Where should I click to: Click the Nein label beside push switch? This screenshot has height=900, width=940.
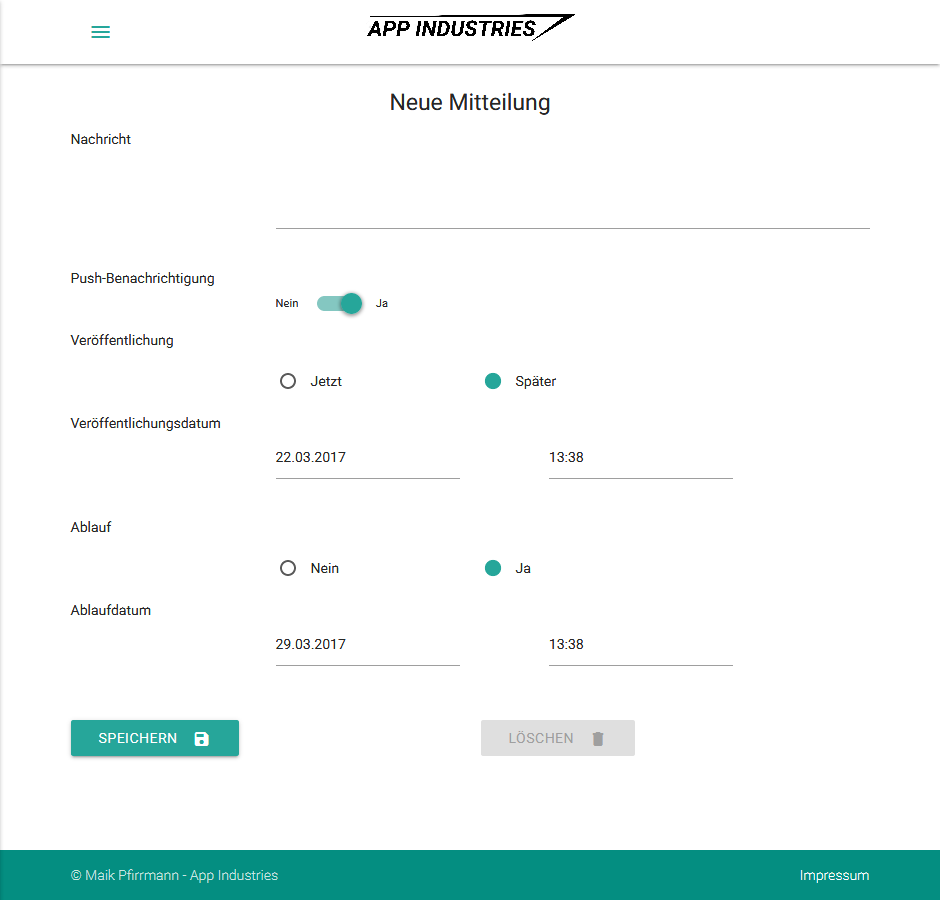[x=287, y=303]
